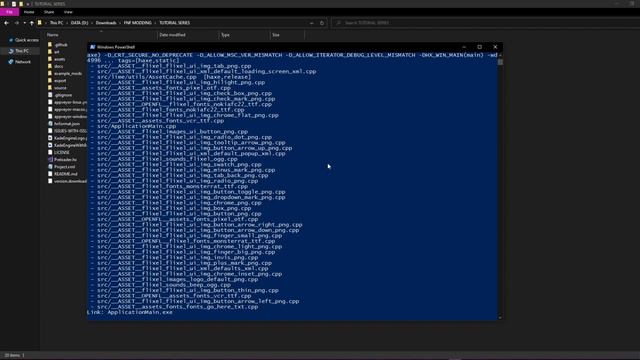Maximize the Windows PowerShell window
Viewport: 640px width, 360px height.
(480, 47)
